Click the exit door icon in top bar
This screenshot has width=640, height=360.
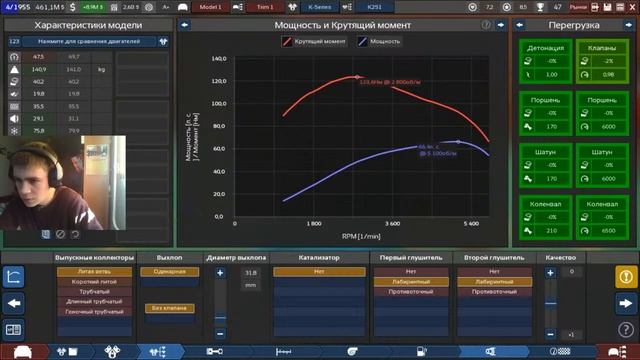coord(595,7)
